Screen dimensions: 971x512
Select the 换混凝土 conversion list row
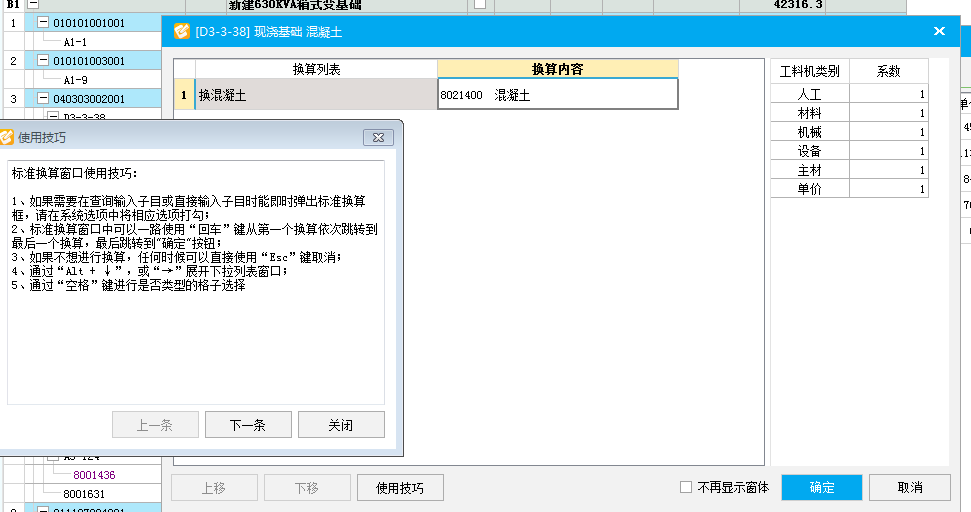click(x=316, y=95)
